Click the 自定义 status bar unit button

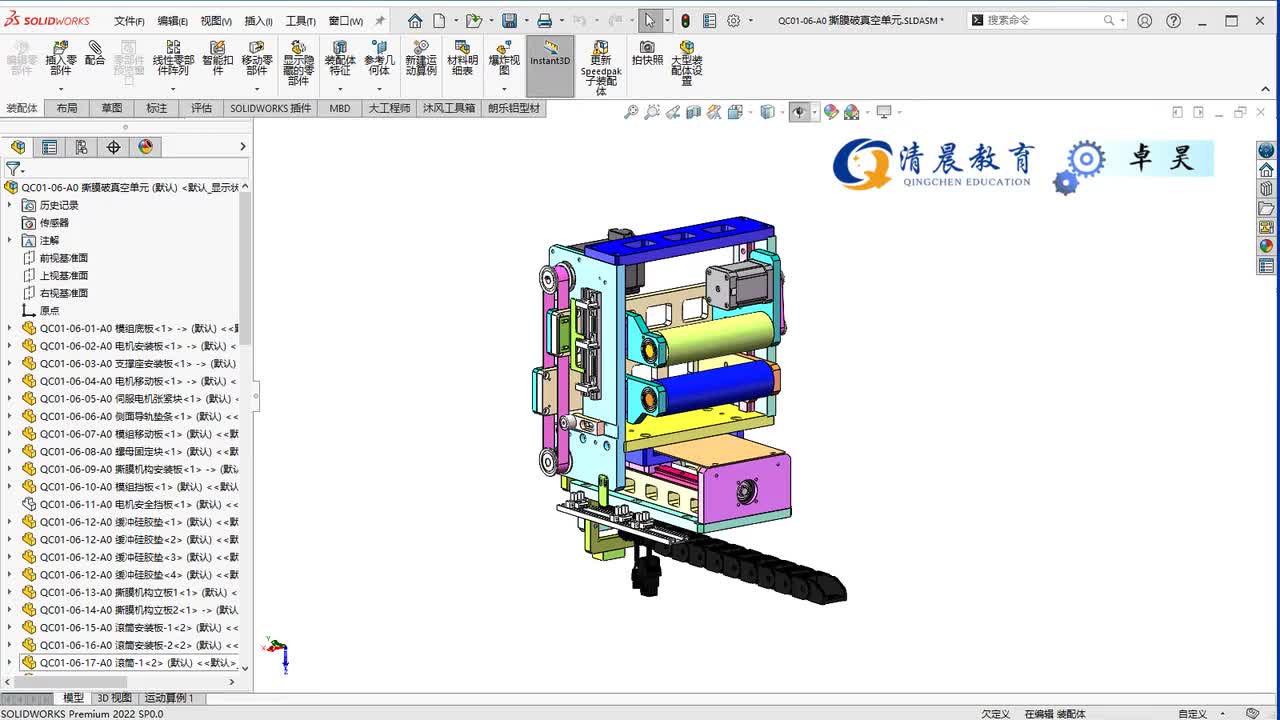click(1192, 714)
